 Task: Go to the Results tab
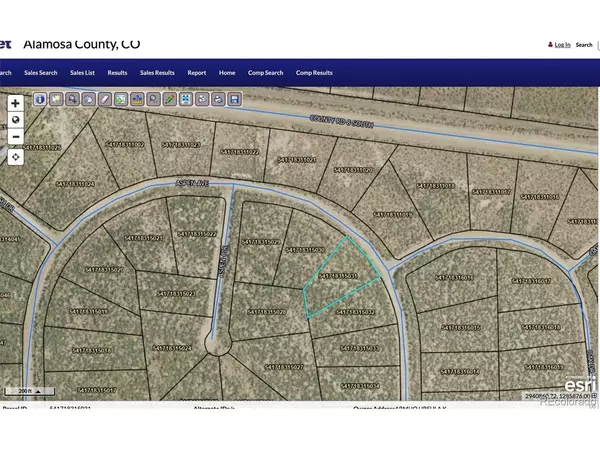tap(118, 73)
